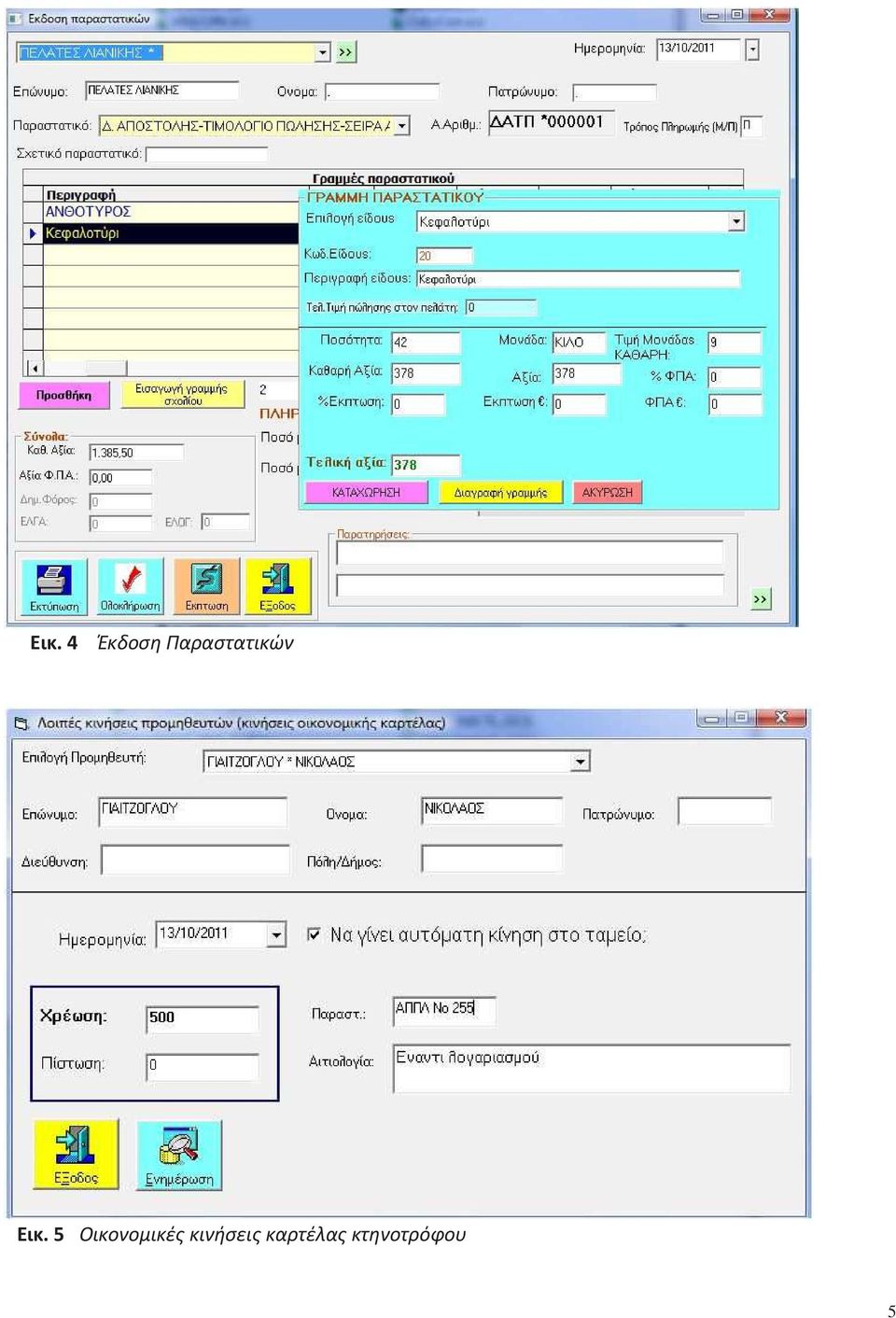Click the Προσθήκη button
This screenshot has width=896, height=1318.
[x=64, y=395]
